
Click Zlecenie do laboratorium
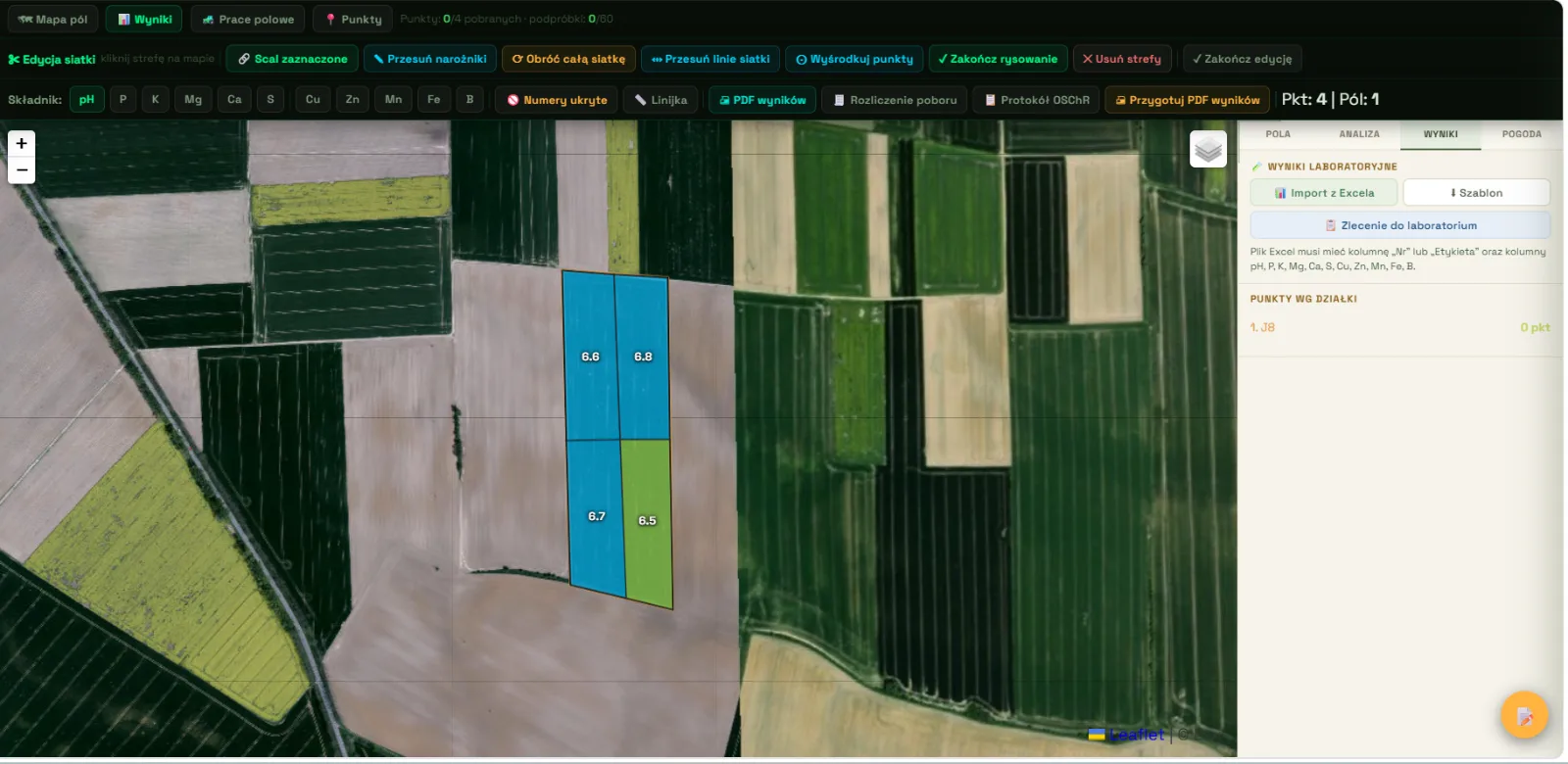point(1400,225)
